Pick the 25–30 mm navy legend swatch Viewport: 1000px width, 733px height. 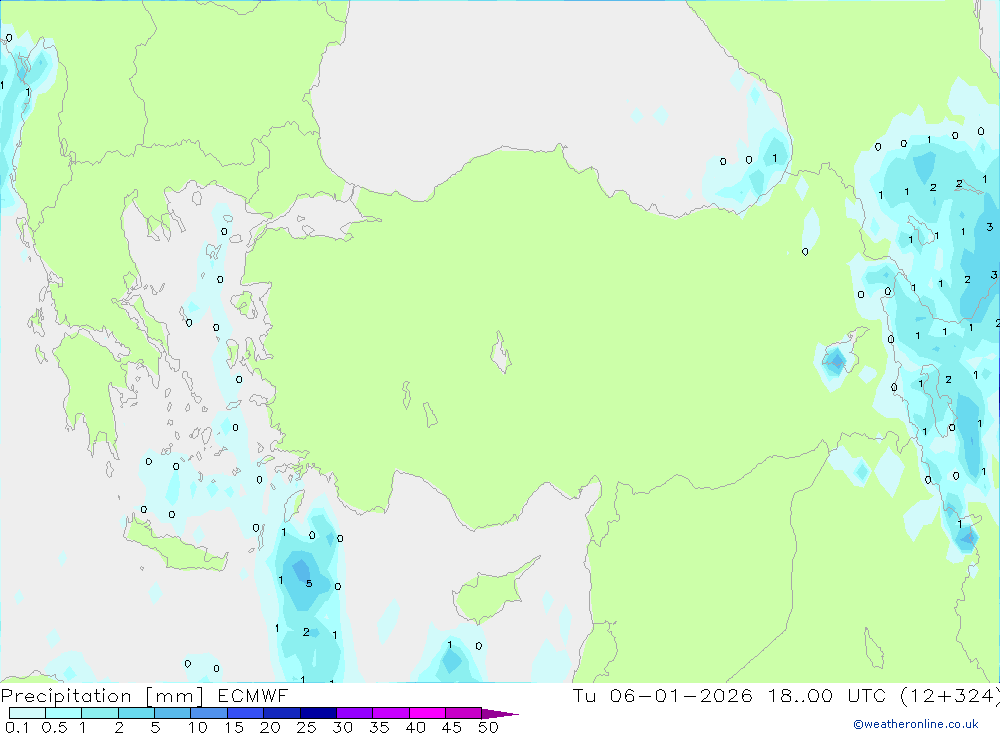coord(318,713)
